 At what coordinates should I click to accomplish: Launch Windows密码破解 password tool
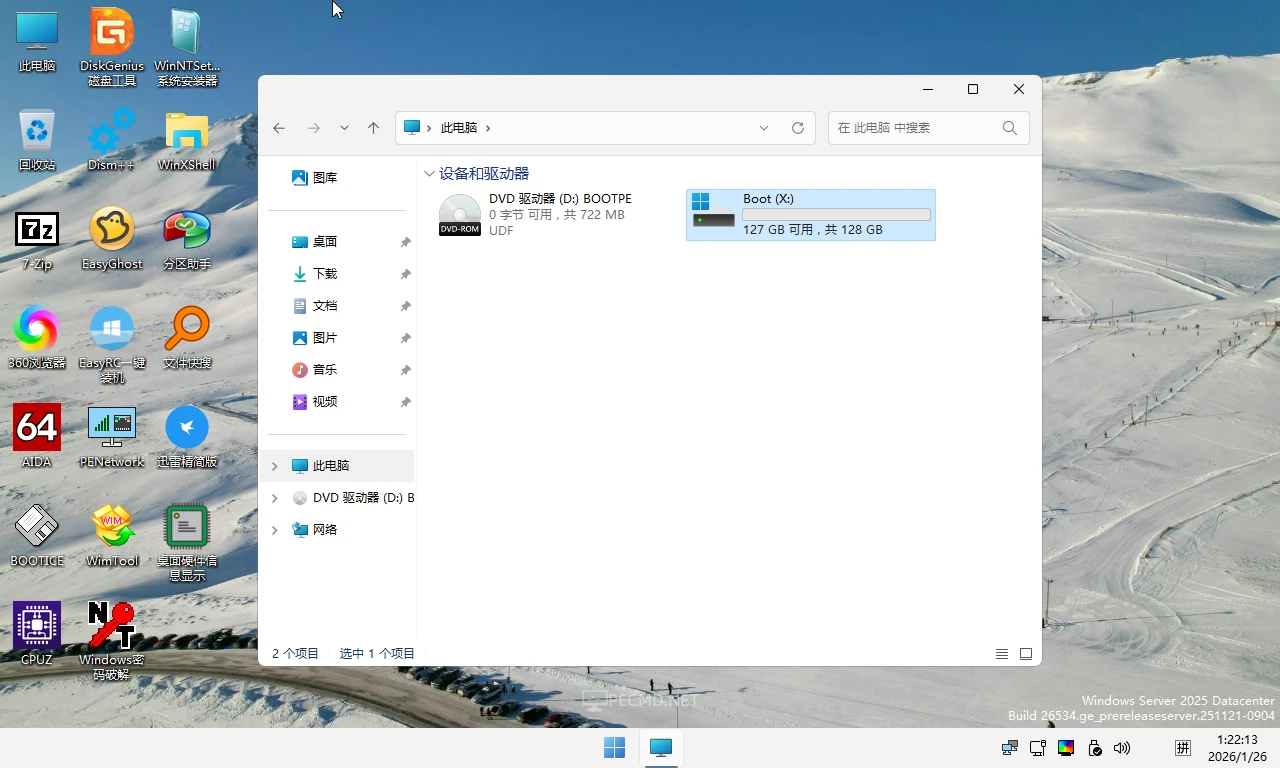click(x=111, y=626)
